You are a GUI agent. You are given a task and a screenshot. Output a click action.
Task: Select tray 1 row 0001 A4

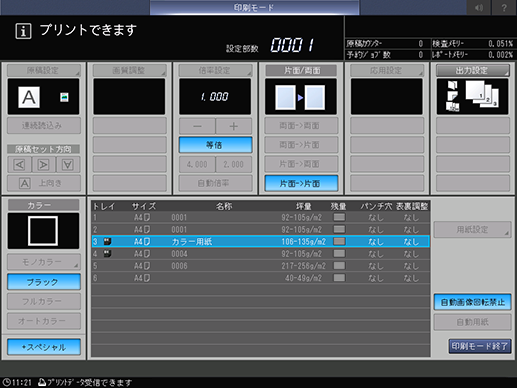click(x=260, y=217)
